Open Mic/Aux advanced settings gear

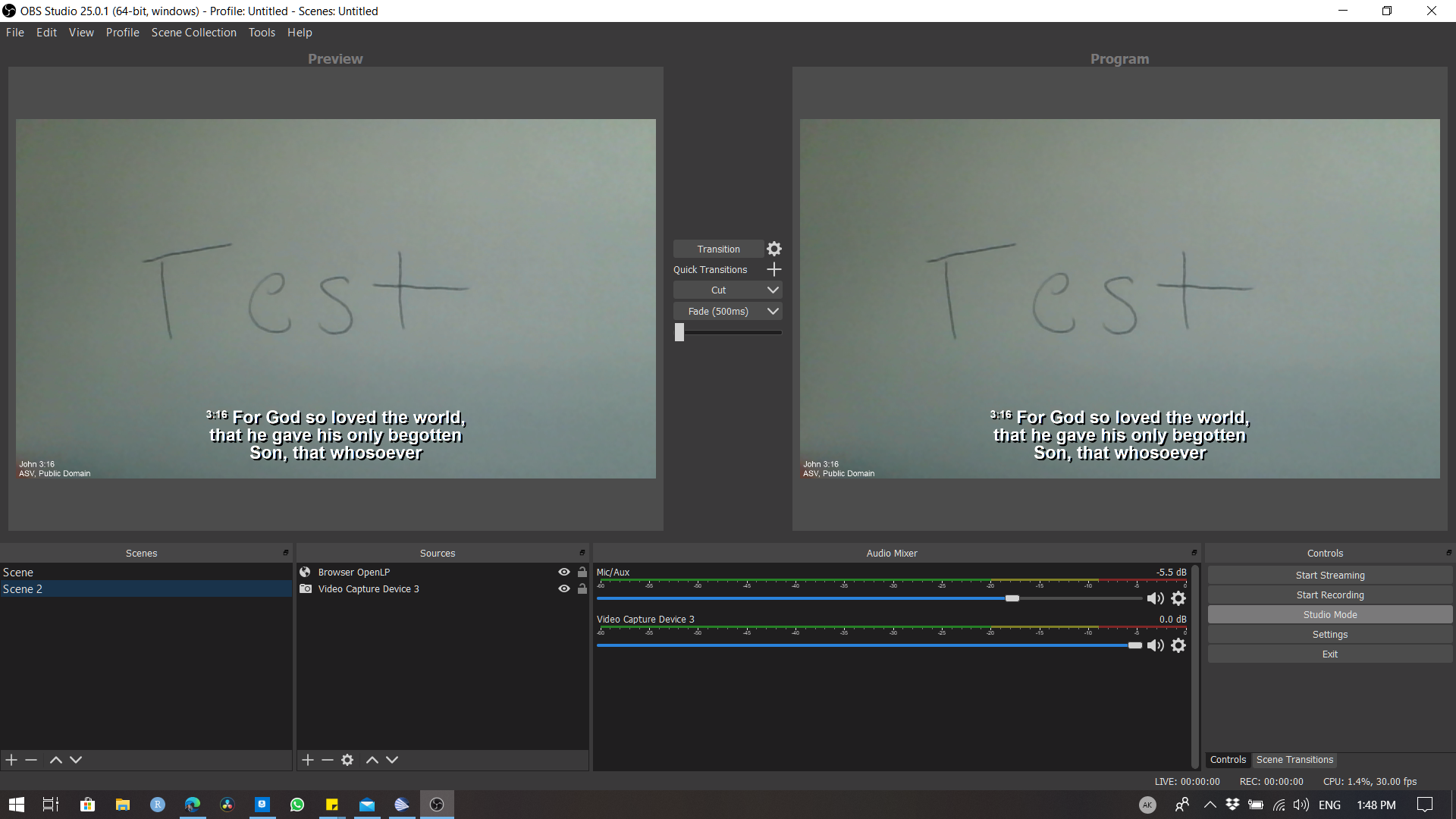1178,598
